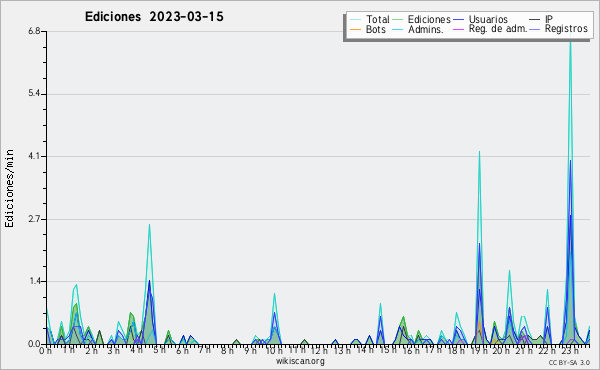600x370 pixels.
Task: Click the 5.4 y-axis value
Action: tap(34, 94)
